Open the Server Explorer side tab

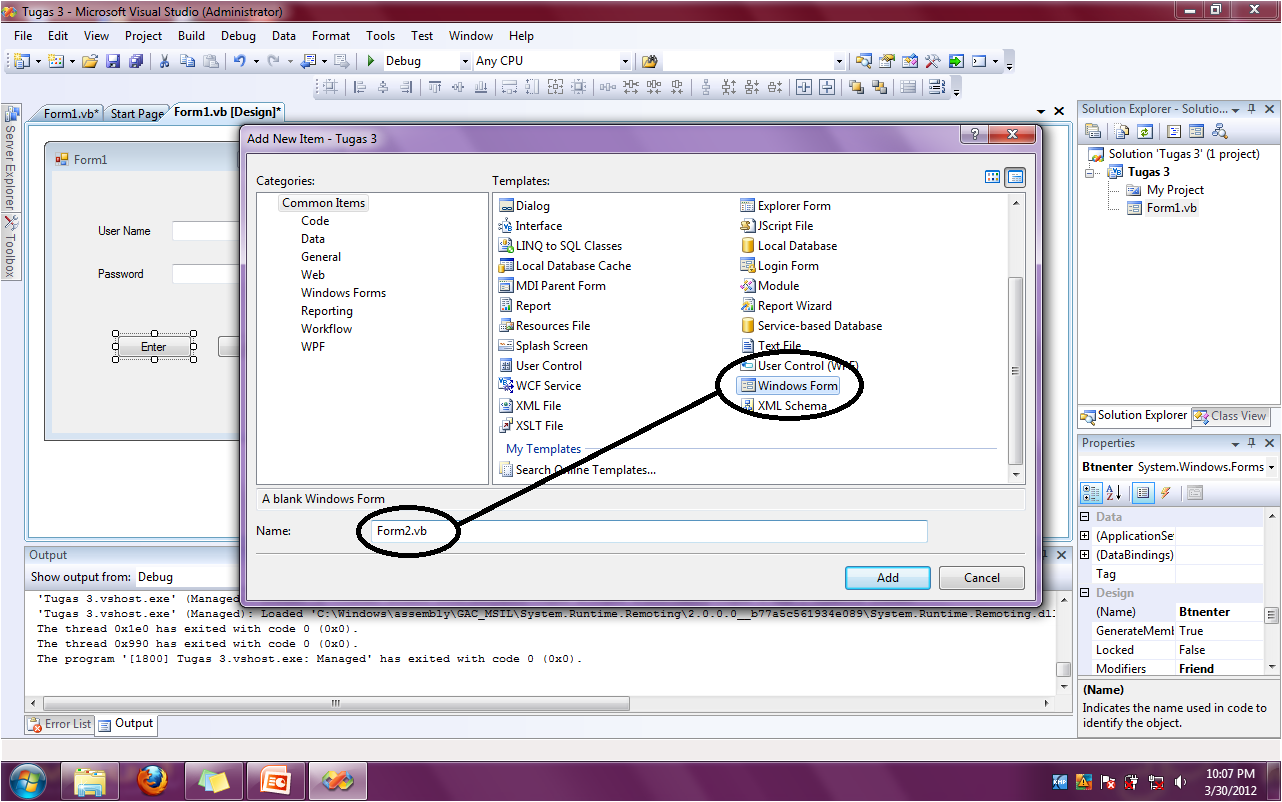tap(11, 158)
